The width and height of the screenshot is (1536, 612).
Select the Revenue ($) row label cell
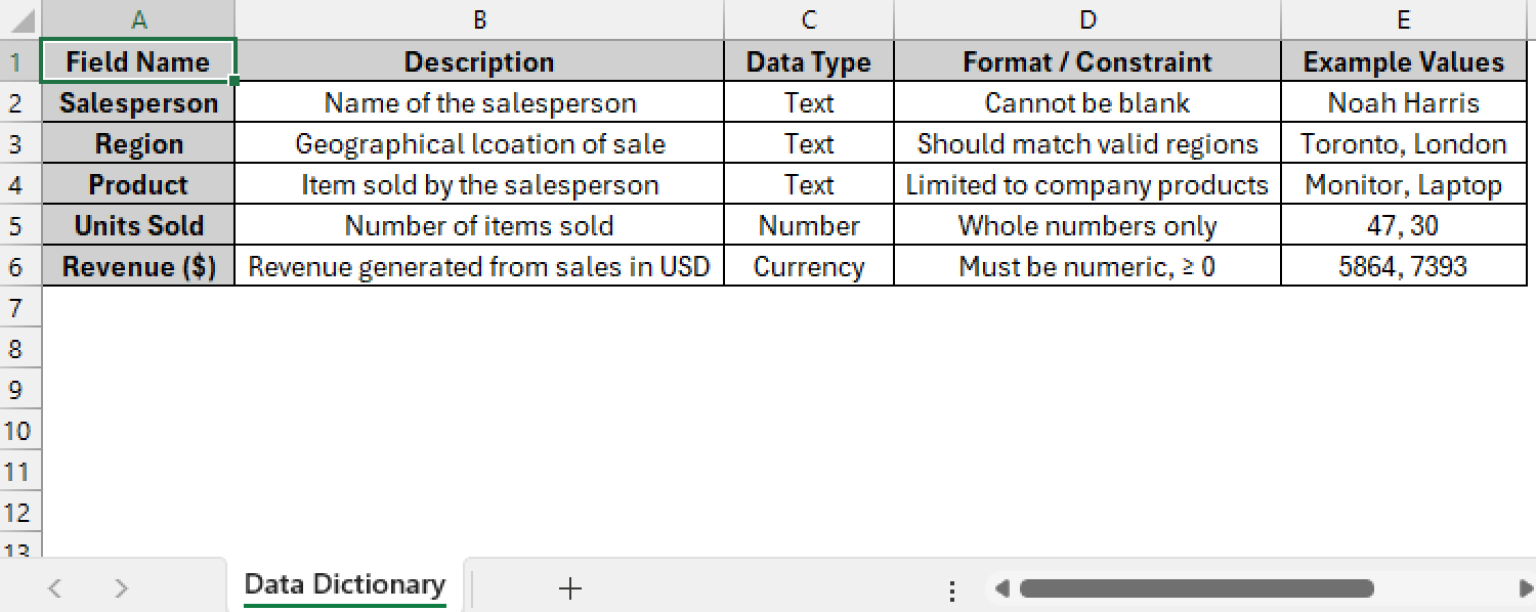[138, 266]
